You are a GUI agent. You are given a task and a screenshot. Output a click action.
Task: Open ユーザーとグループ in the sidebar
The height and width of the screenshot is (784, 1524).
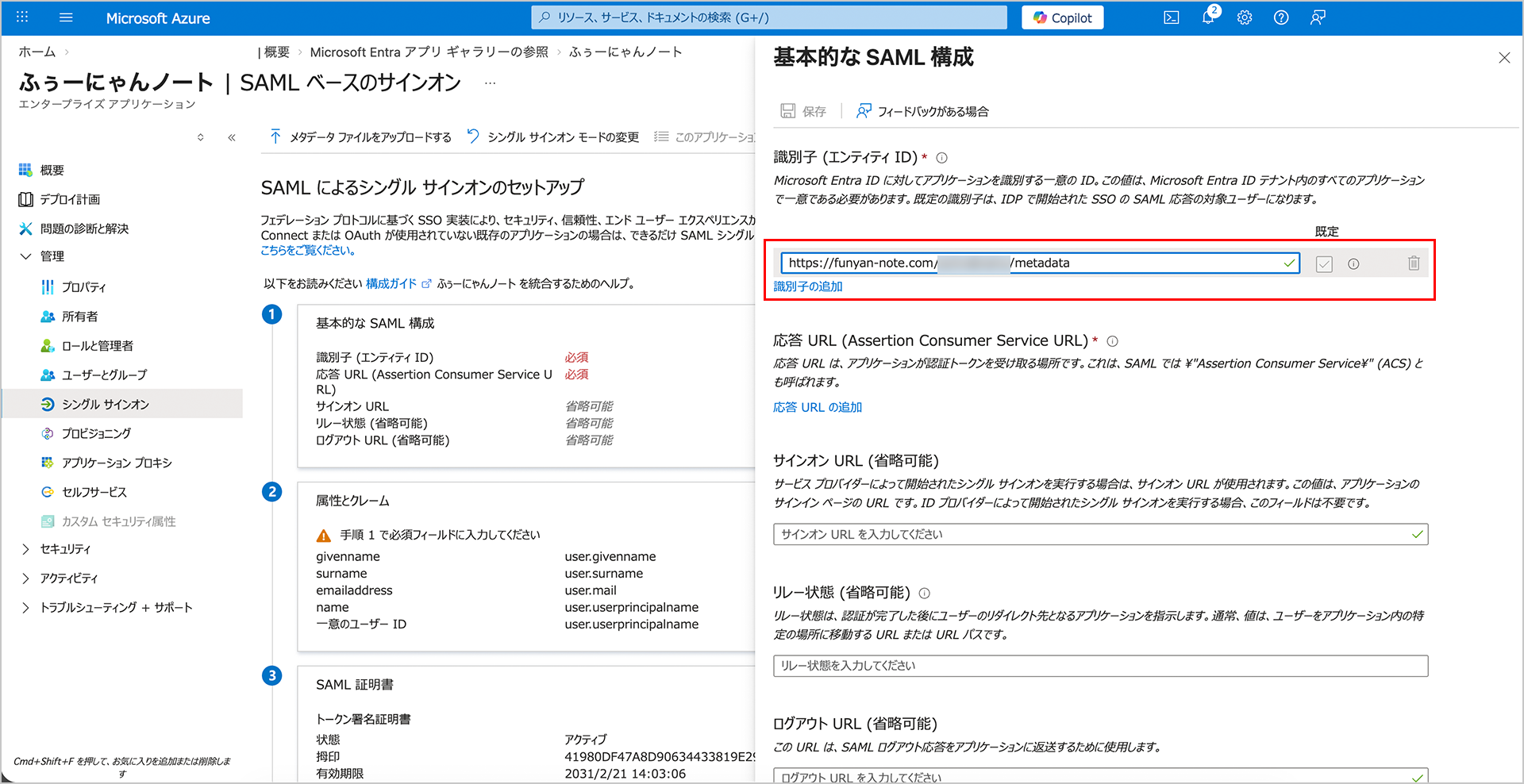tap(104, 375)
